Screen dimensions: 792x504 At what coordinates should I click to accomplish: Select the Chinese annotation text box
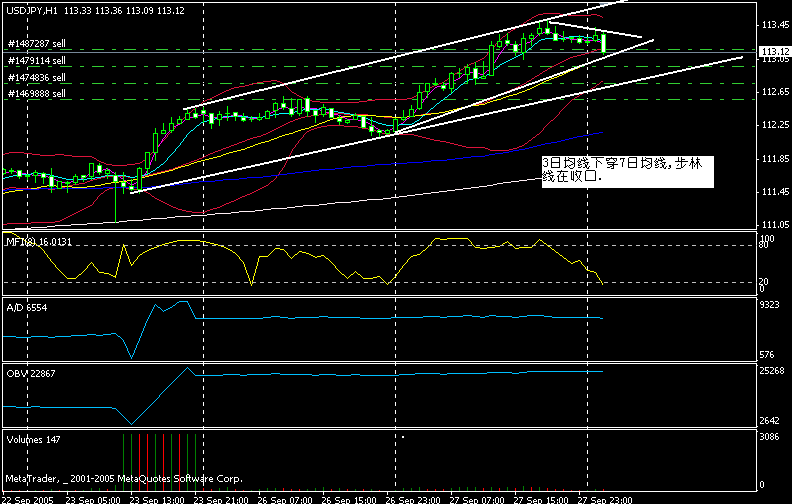tap(627, 172)
